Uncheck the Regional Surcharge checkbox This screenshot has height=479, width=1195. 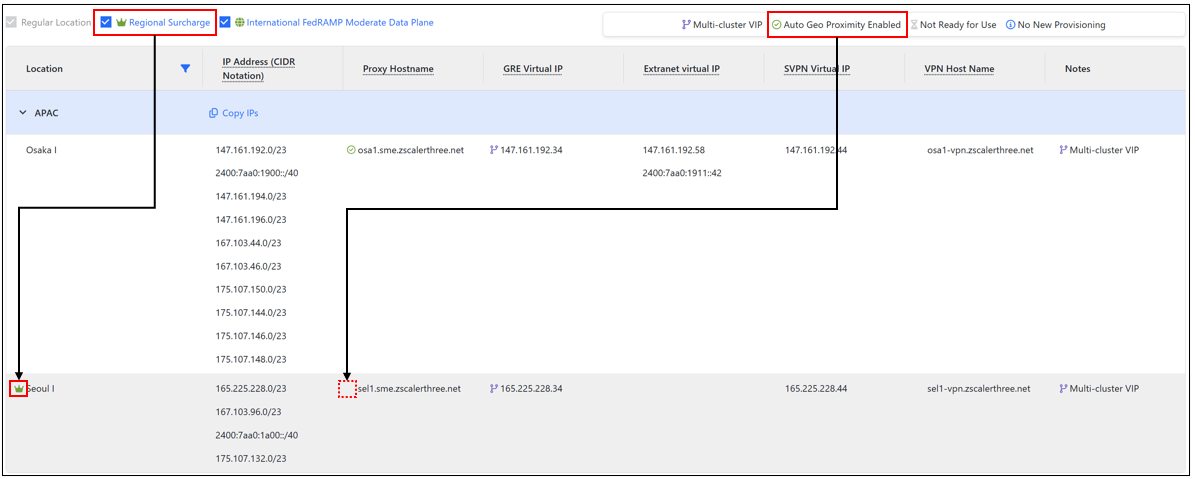pyautogui.click(x=107, y=23)
